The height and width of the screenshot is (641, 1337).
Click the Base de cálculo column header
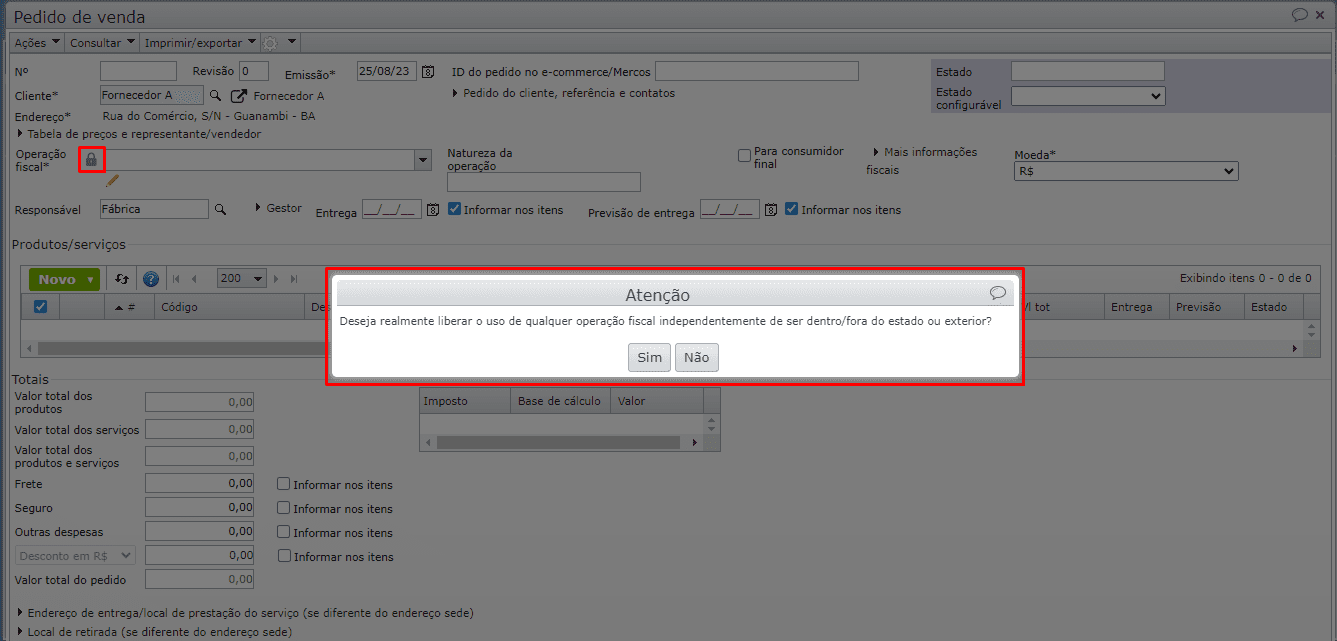[559, 401]
